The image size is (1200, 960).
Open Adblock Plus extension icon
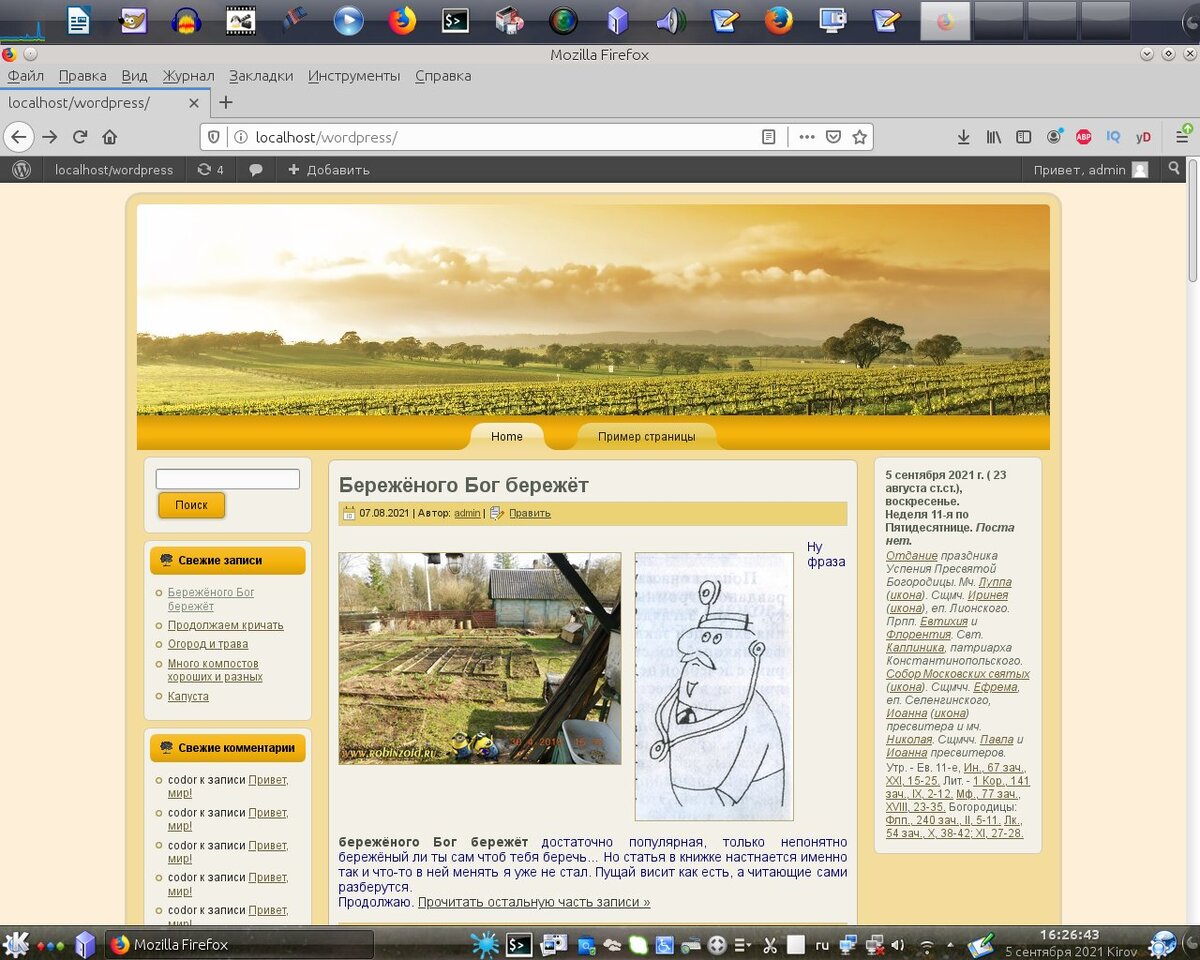pos(1084,137)
